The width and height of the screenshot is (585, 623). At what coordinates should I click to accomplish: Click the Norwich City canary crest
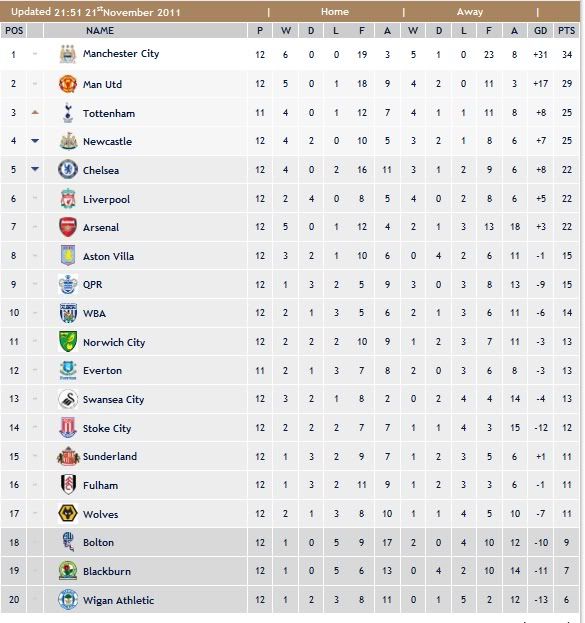68,342
